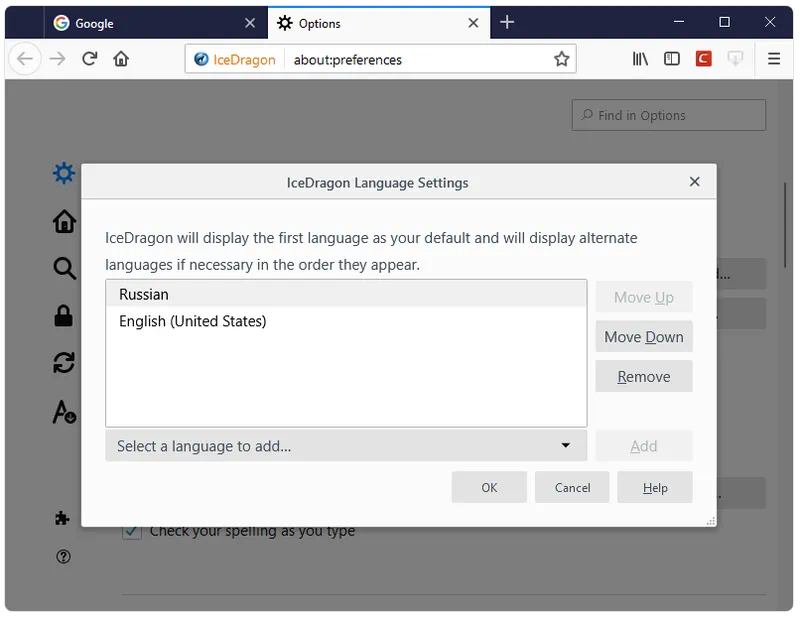Open Search settings in preferences sidebar
The image size is (800, 618).
click(65, 268)
